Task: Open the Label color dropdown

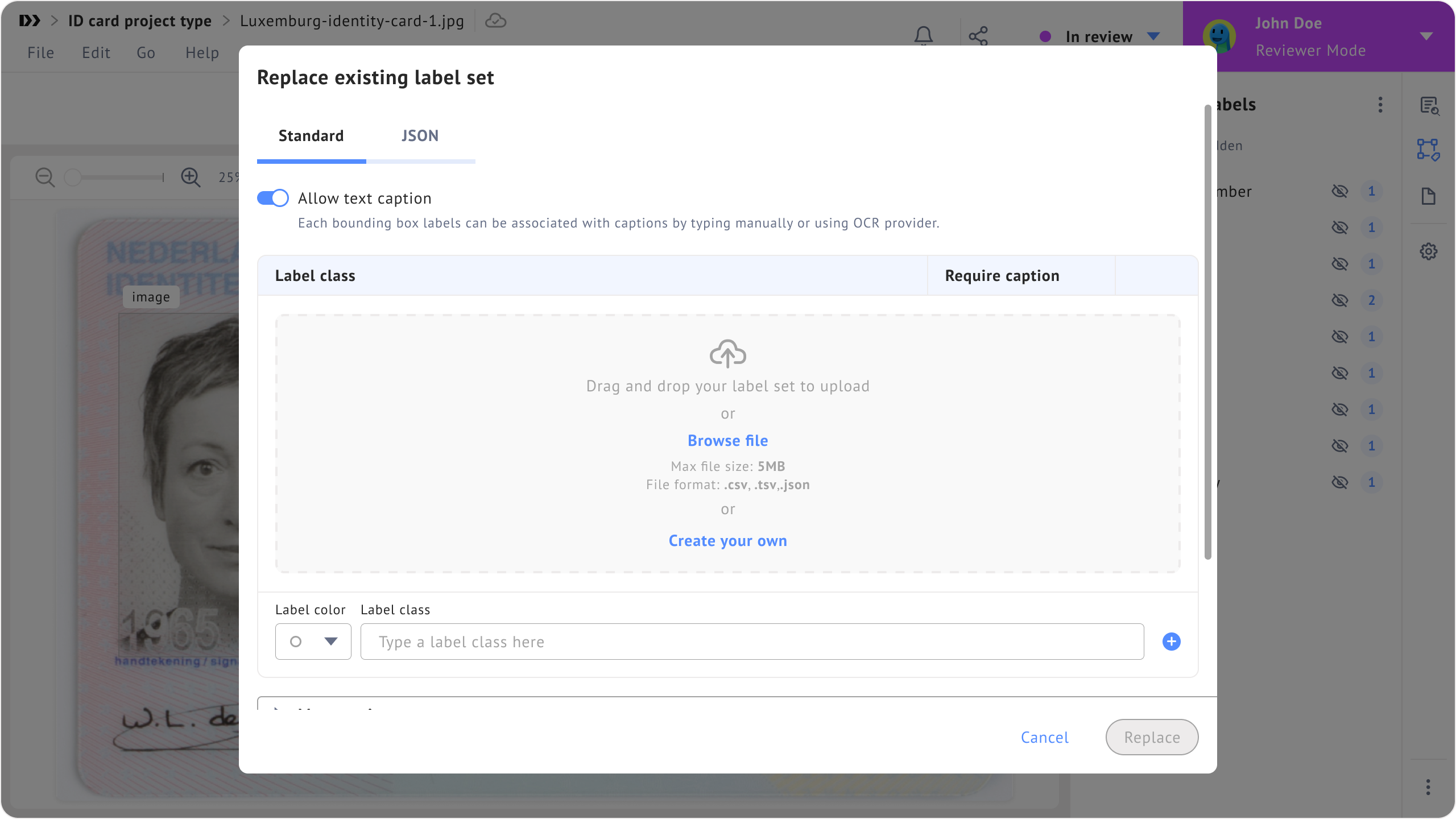Action: point(313,642)
